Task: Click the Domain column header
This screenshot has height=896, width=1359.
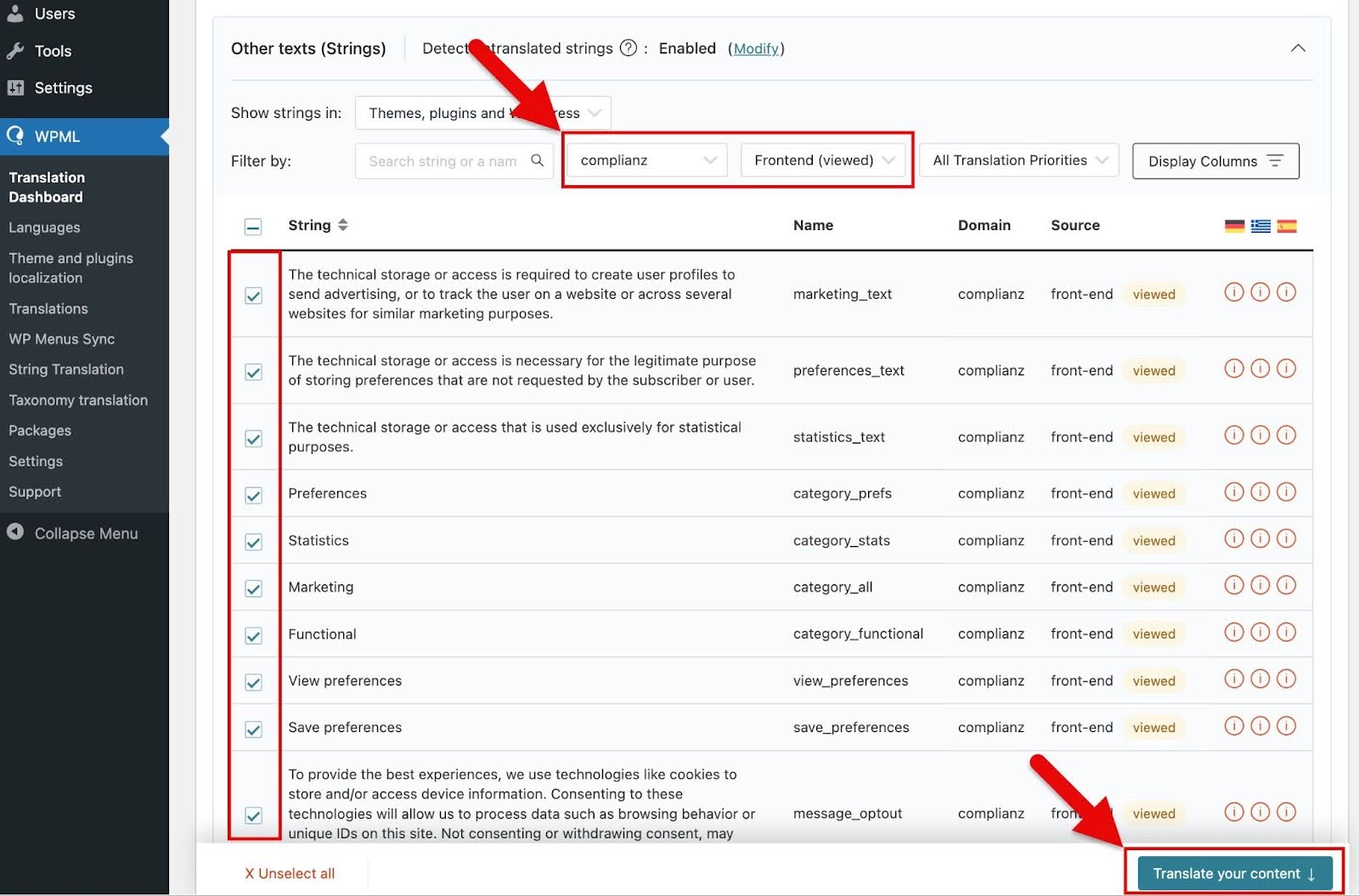Action: click(x=984, y=225)
